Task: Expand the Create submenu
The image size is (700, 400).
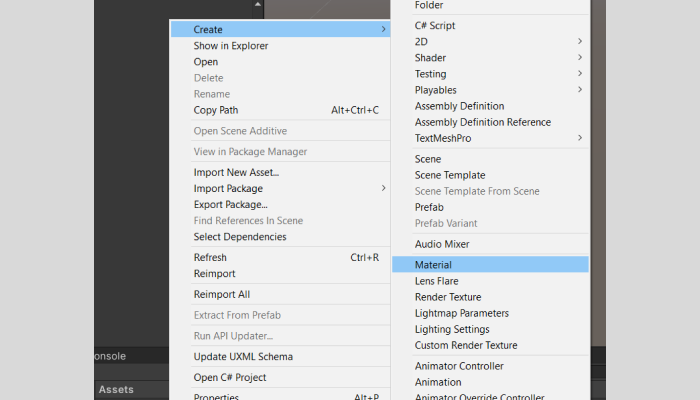Action: tap(208, 30)
